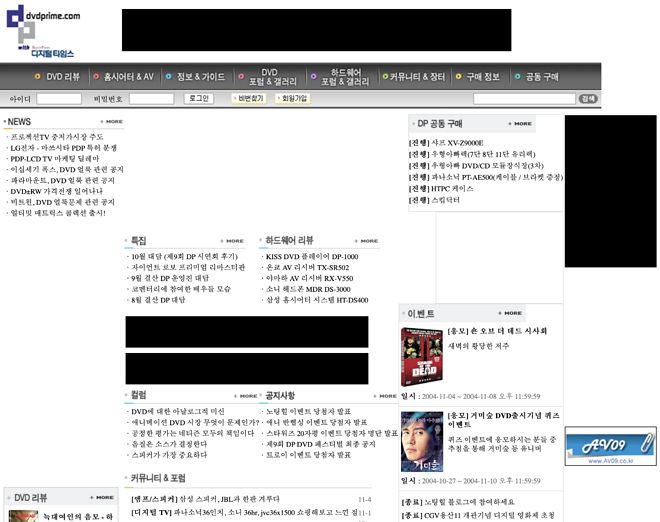Open group buy item 'HTPC 케이스'
Screen dimensions: 660x522
[x=441, y=189]
